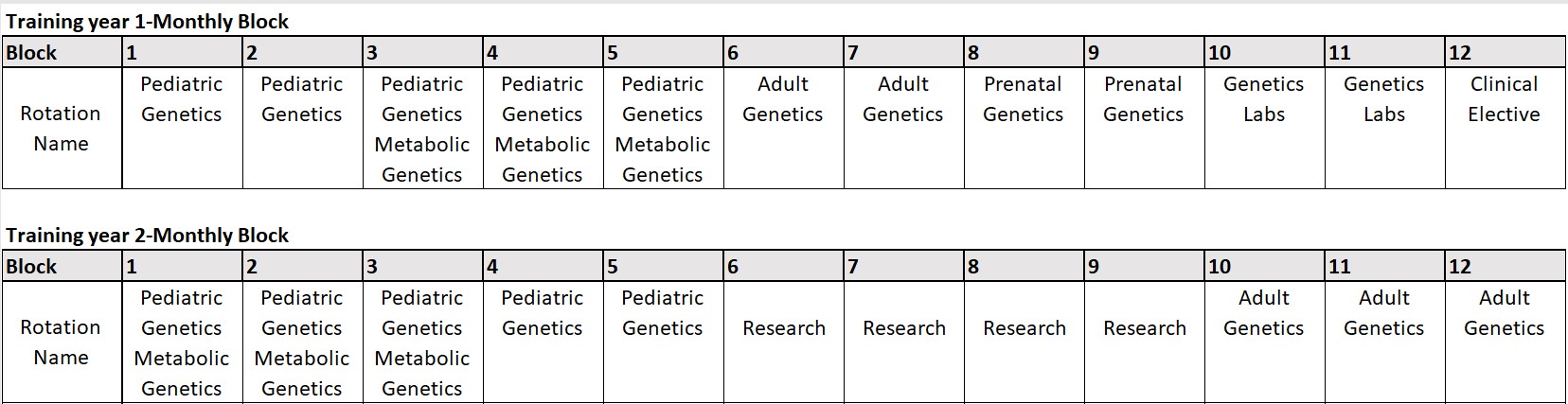
Task: Select year 2 block 6 Research cell
Action: (783, 328)
